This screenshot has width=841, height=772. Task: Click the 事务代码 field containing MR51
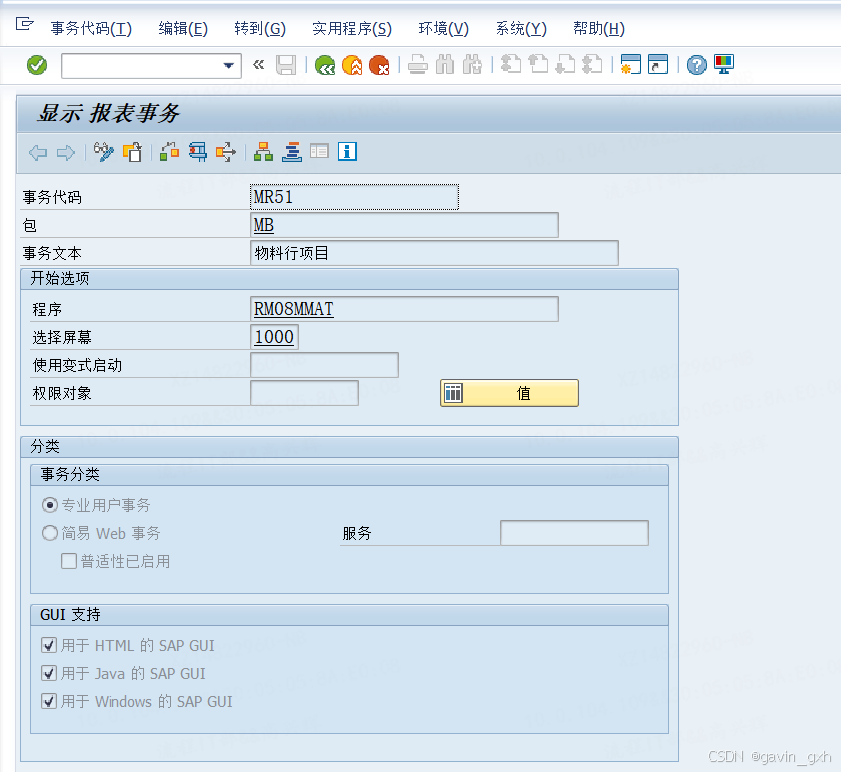click(355, 197)
